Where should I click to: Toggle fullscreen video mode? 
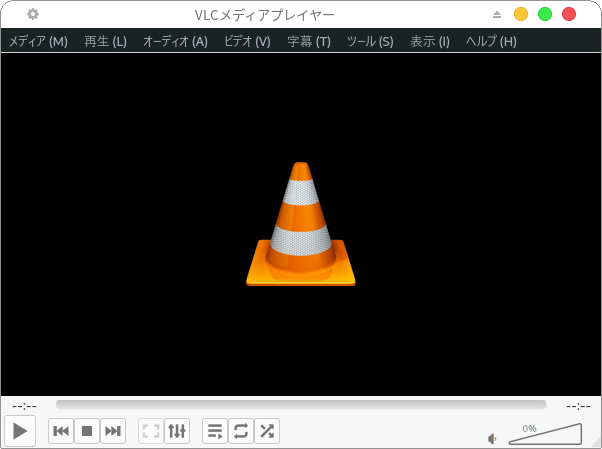(x=151, y=431)
